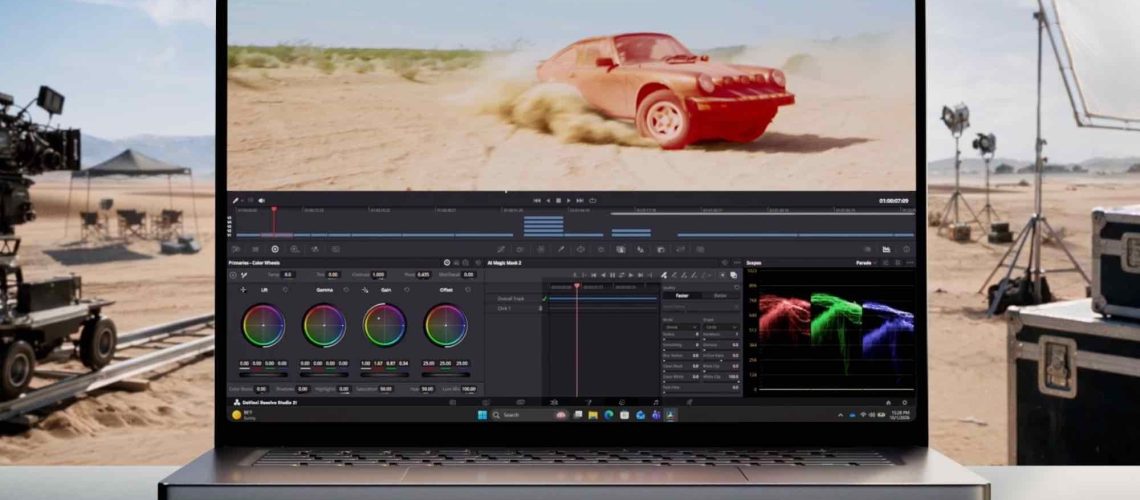Play the clip in reverse

(x=547, y=201)
